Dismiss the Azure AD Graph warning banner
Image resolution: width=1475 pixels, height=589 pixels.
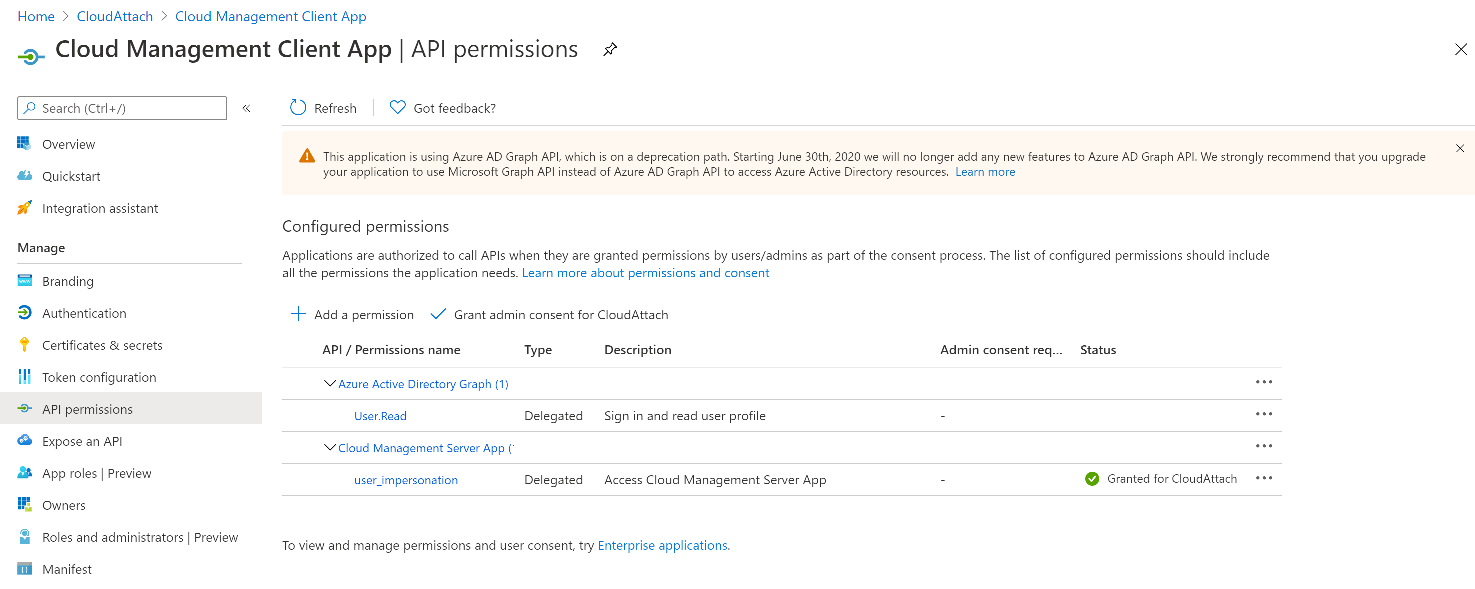click(x=1460, y=148)
